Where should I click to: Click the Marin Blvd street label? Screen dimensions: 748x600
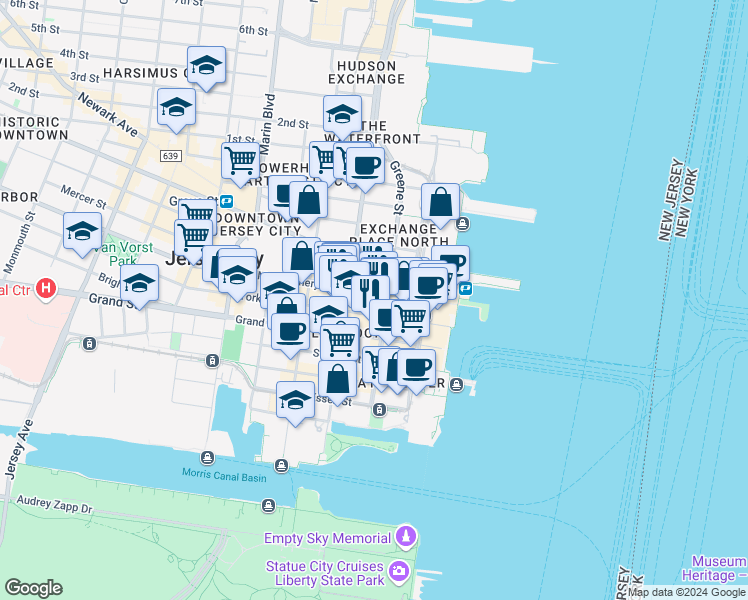[268, 124]
